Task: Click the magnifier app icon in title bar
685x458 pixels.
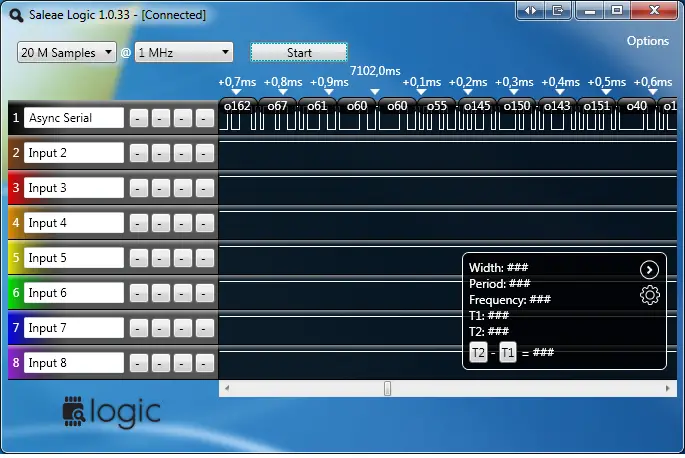Action: (16, 15)
